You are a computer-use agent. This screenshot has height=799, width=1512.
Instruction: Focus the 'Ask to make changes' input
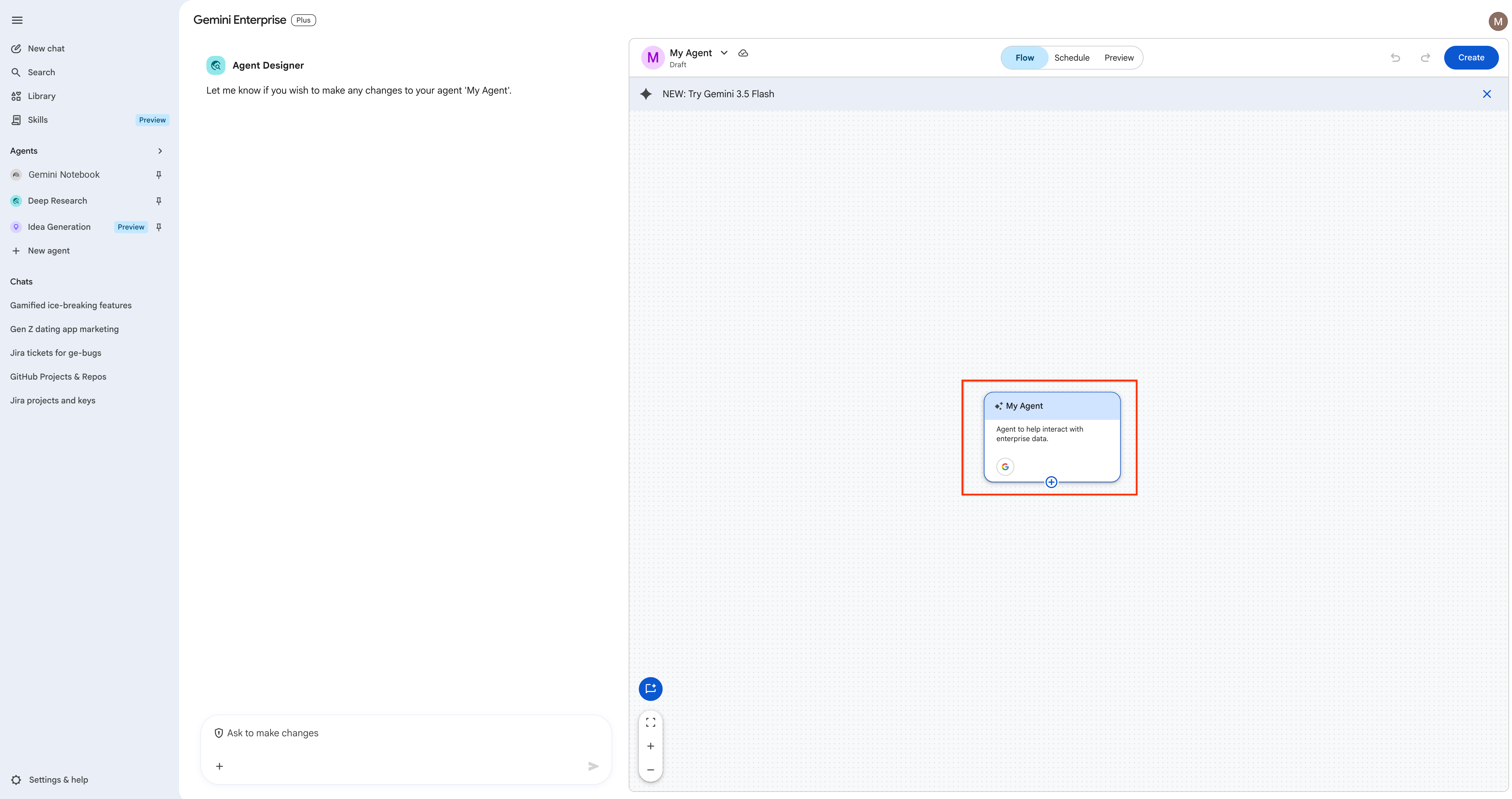point(406,733)
